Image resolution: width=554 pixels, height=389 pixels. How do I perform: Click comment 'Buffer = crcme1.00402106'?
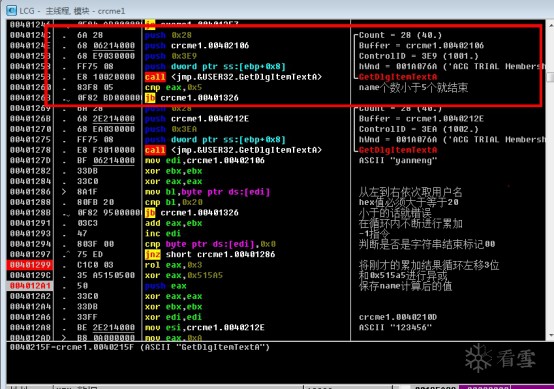422,46
